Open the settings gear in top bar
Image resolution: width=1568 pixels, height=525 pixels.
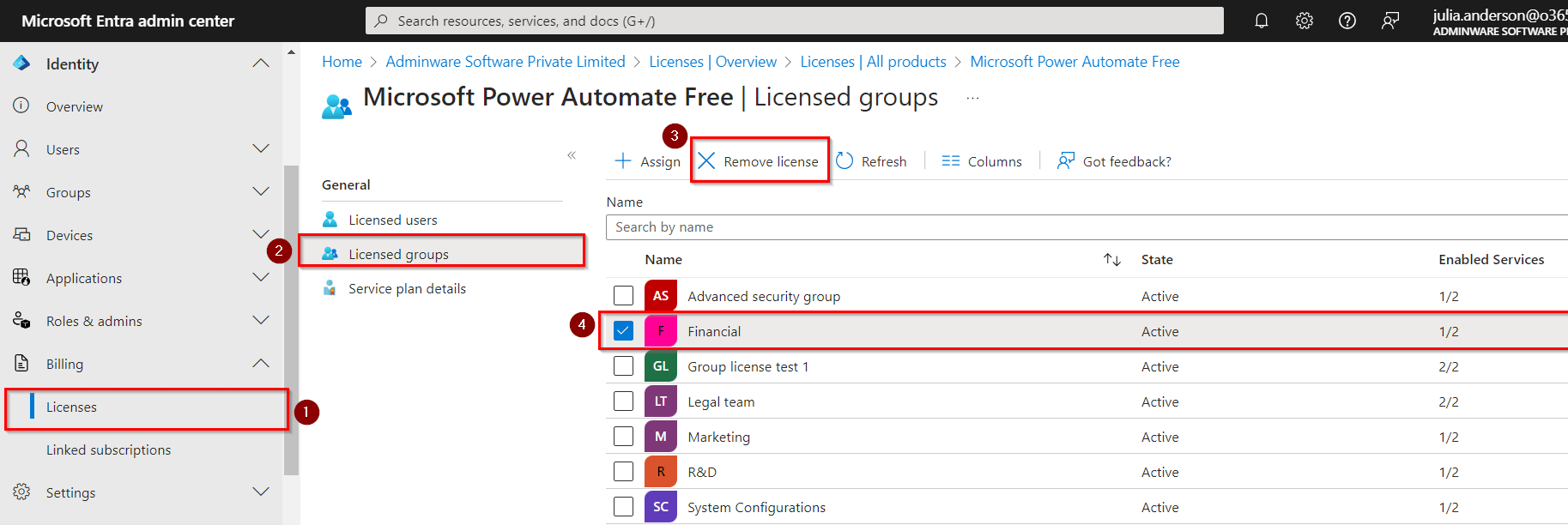tap(1304, 21)
